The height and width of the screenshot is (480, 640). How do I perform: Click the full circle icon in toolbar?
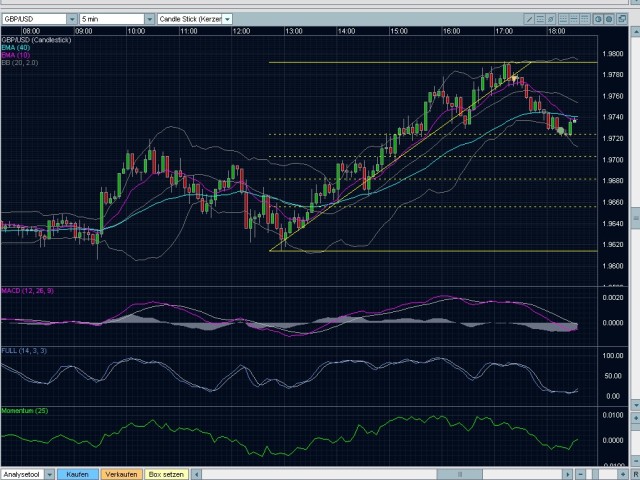click(611, 19)
